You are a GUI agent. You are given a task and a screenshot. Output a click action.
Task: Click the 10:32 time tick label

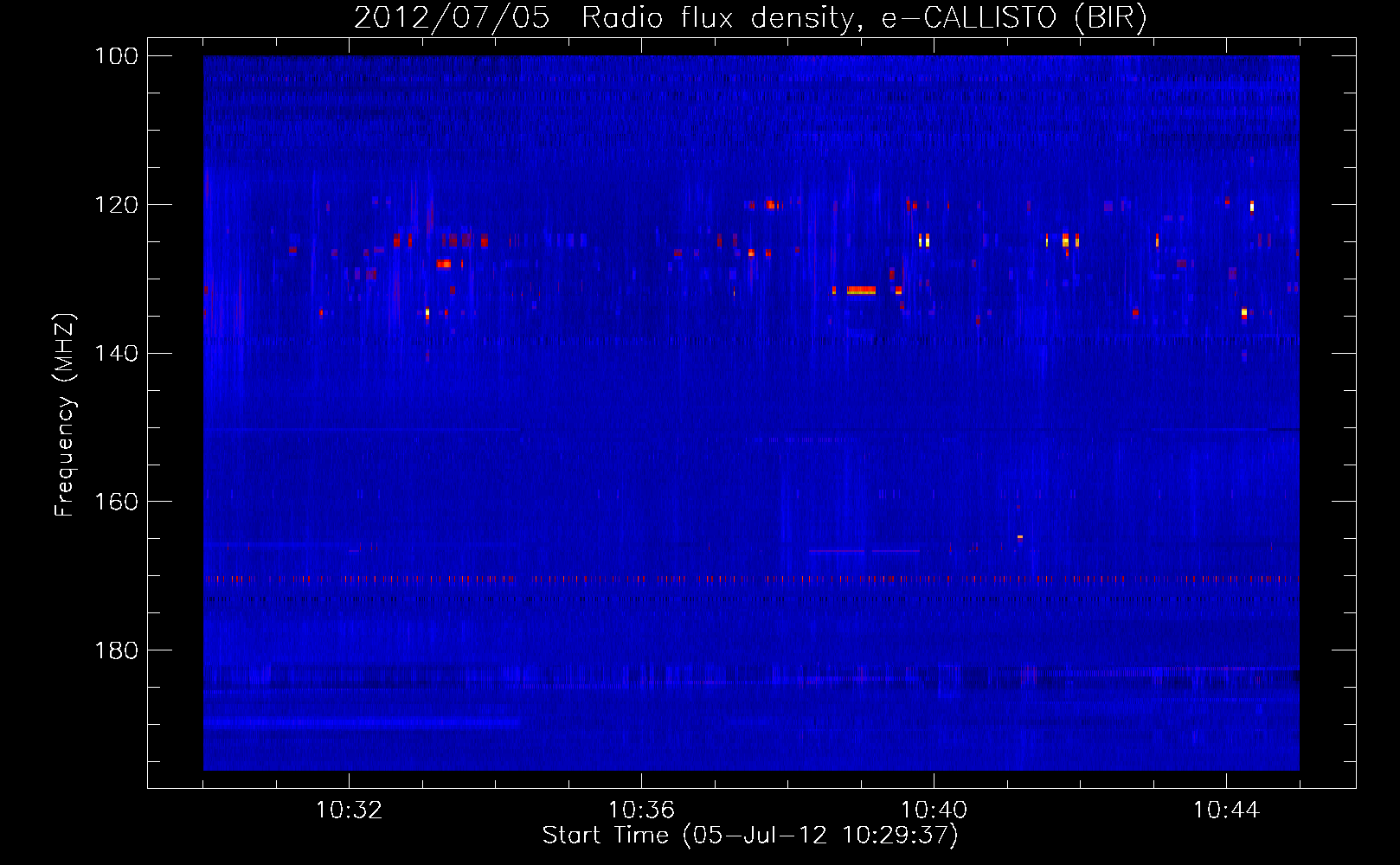[x=349, y=811]
